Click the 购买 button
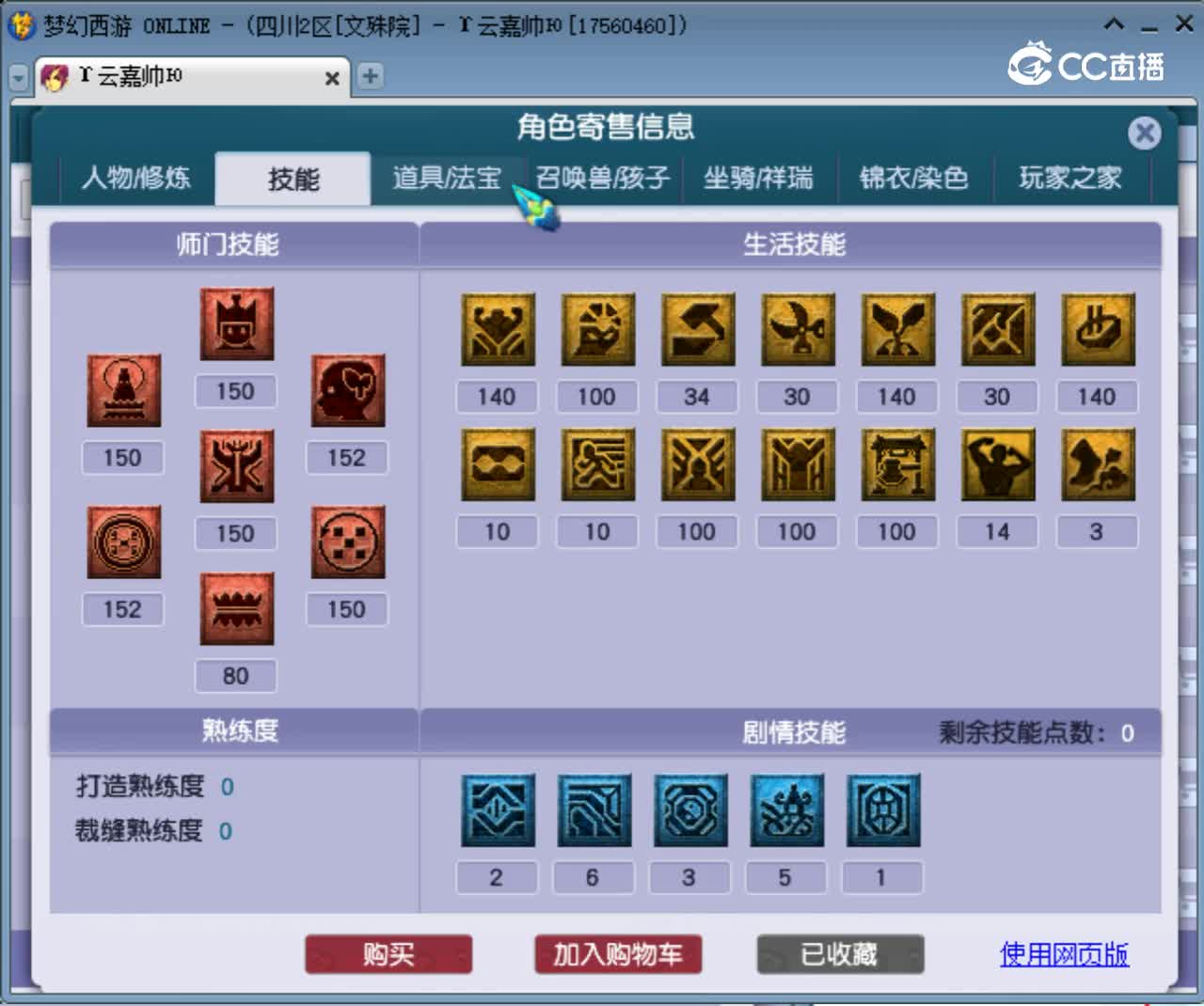1204x1006 pixels. click(x=388, y=954)
